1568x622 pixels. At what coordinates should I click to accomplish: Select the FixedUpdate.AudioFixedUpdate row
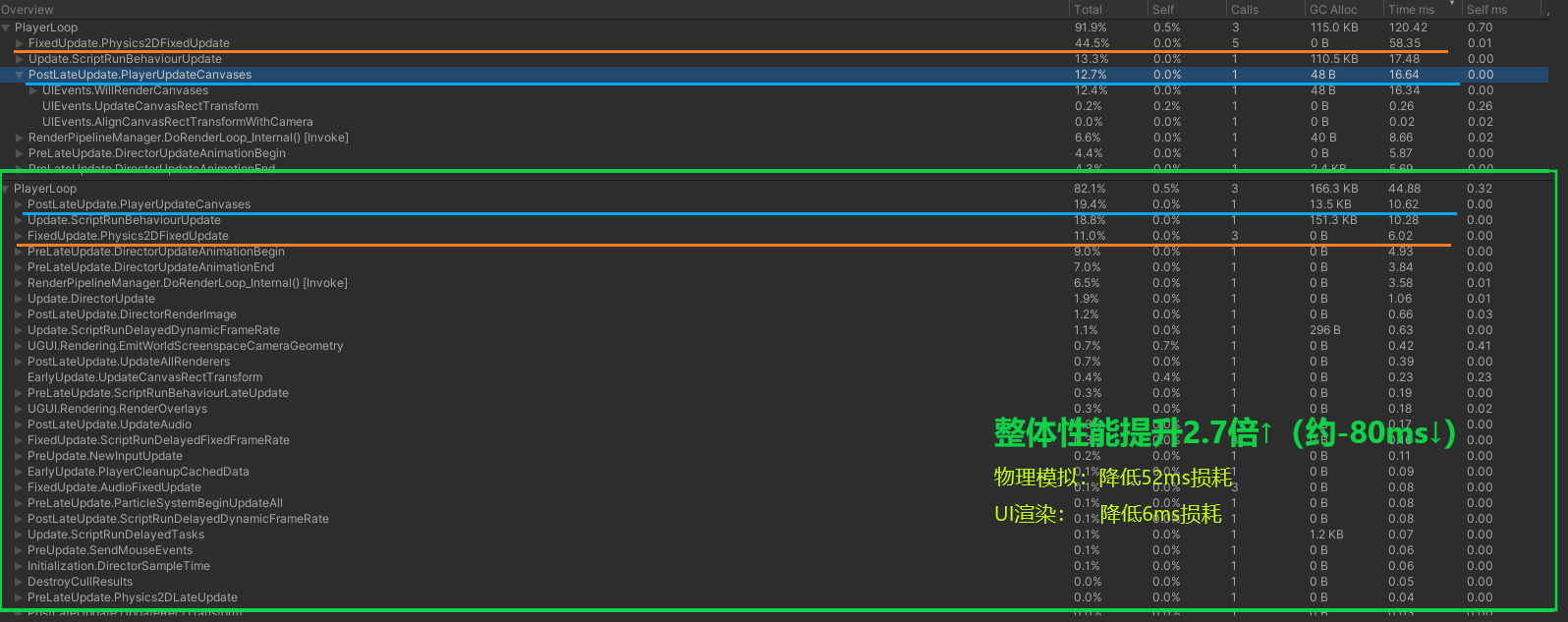pyautogui.click(x=774, y=487)
